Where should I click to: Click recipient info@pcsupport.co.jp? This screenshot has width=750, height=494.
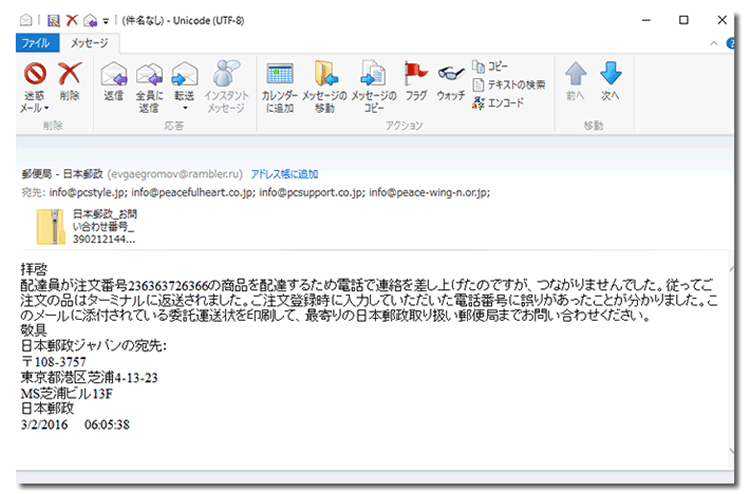pos(312,193)
